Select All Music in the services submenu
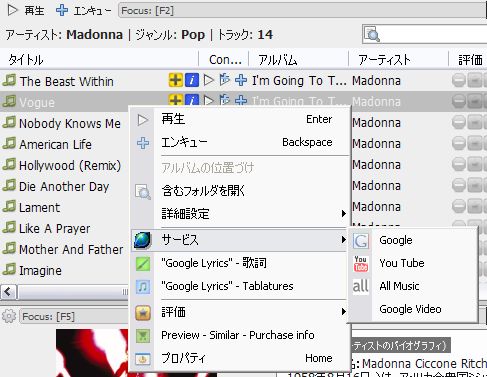487x377 pixels. [x=413, y=286]
